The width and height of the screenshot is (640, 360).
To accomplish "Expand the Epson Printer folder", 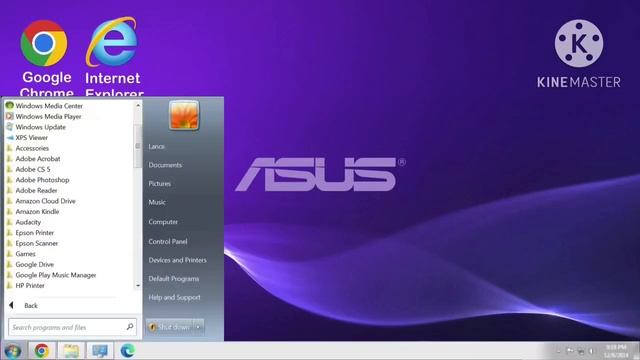I will [x=31, y=233].
